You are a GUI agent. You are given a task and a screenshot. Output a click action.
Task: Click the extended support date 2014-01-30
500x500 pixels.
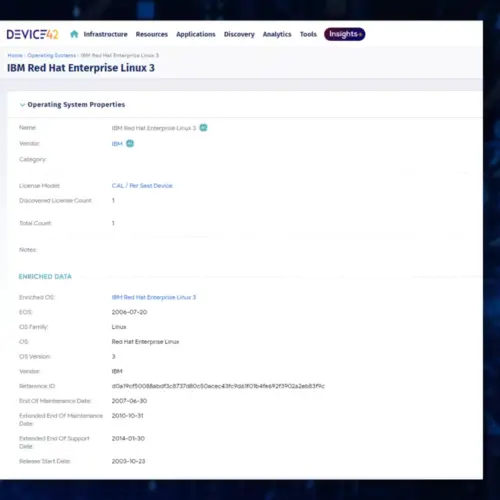128,438
